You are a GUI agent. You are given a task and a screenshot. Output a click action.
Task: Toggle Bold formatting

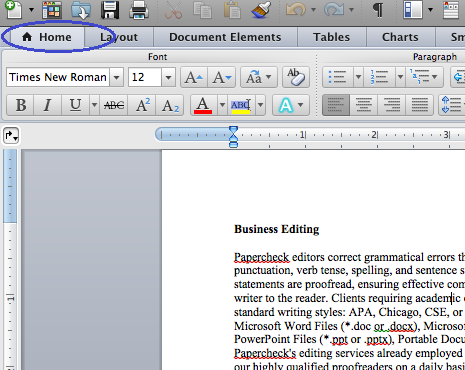(20, 105)
